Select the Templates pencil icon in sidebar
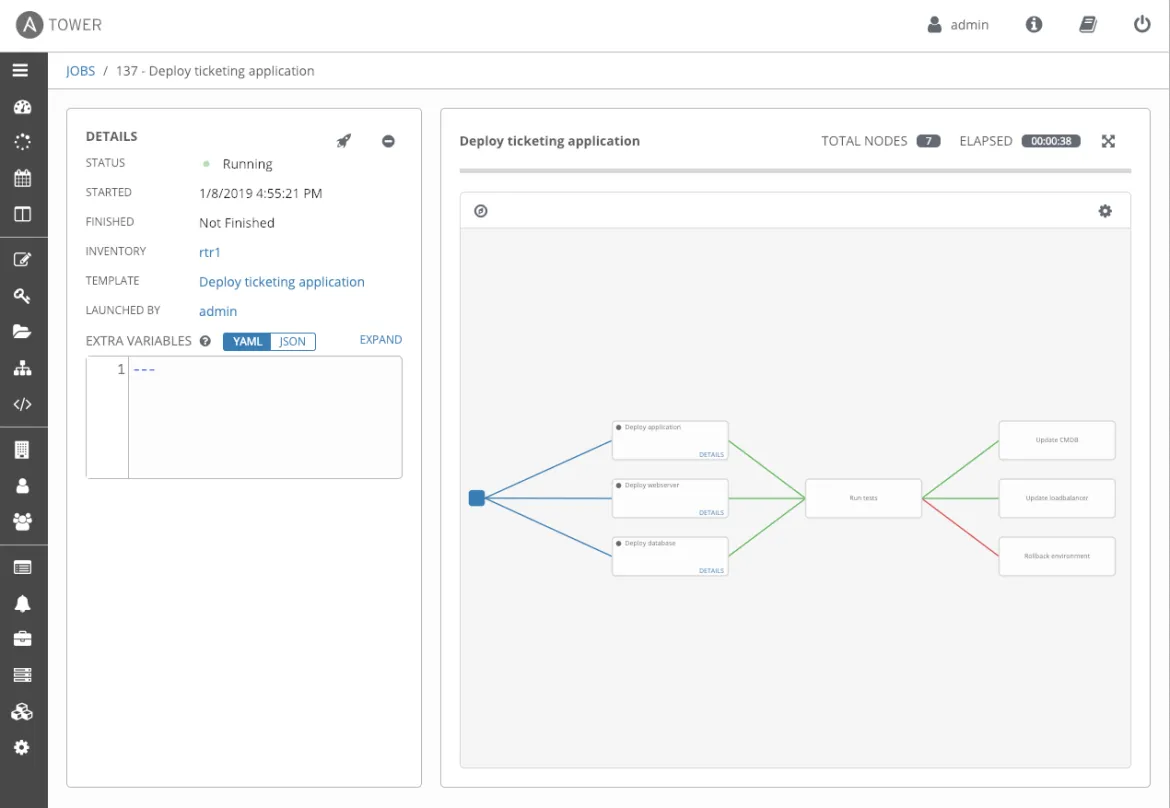This screenshot has height=808, width=1170. click(22, 258)
